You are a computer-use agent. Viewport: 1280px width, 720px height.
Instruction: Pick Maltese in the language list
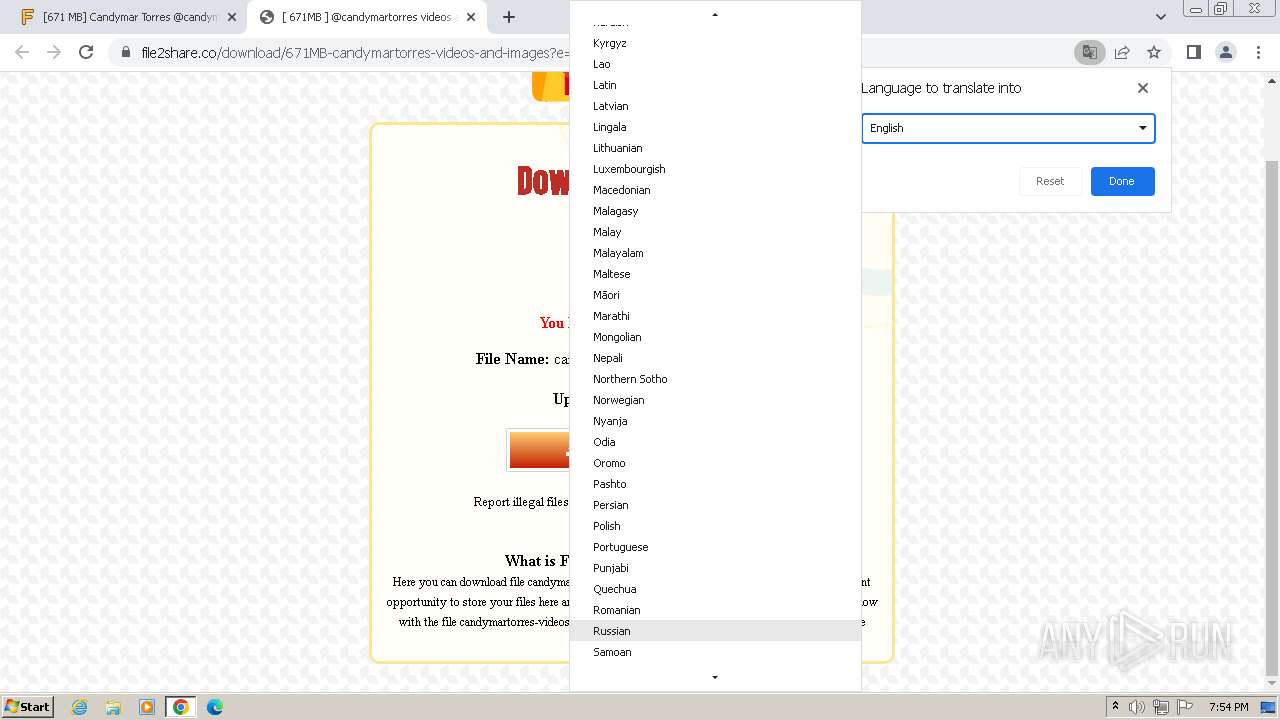(715, 274)
